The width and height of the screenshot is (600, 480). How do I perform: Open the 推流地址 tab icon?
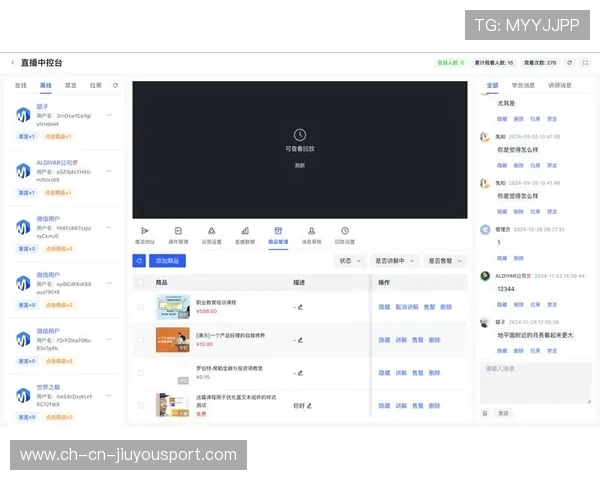pyautogui.click(x=145, y=230)
